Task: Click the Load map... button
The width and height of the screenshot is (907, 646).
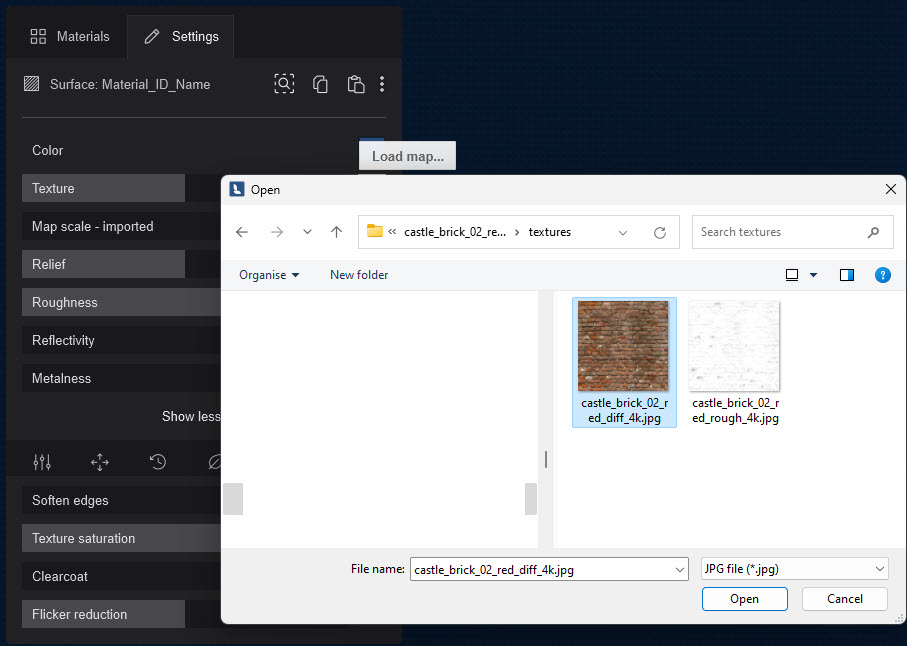Action: click(x=407, y=156)
